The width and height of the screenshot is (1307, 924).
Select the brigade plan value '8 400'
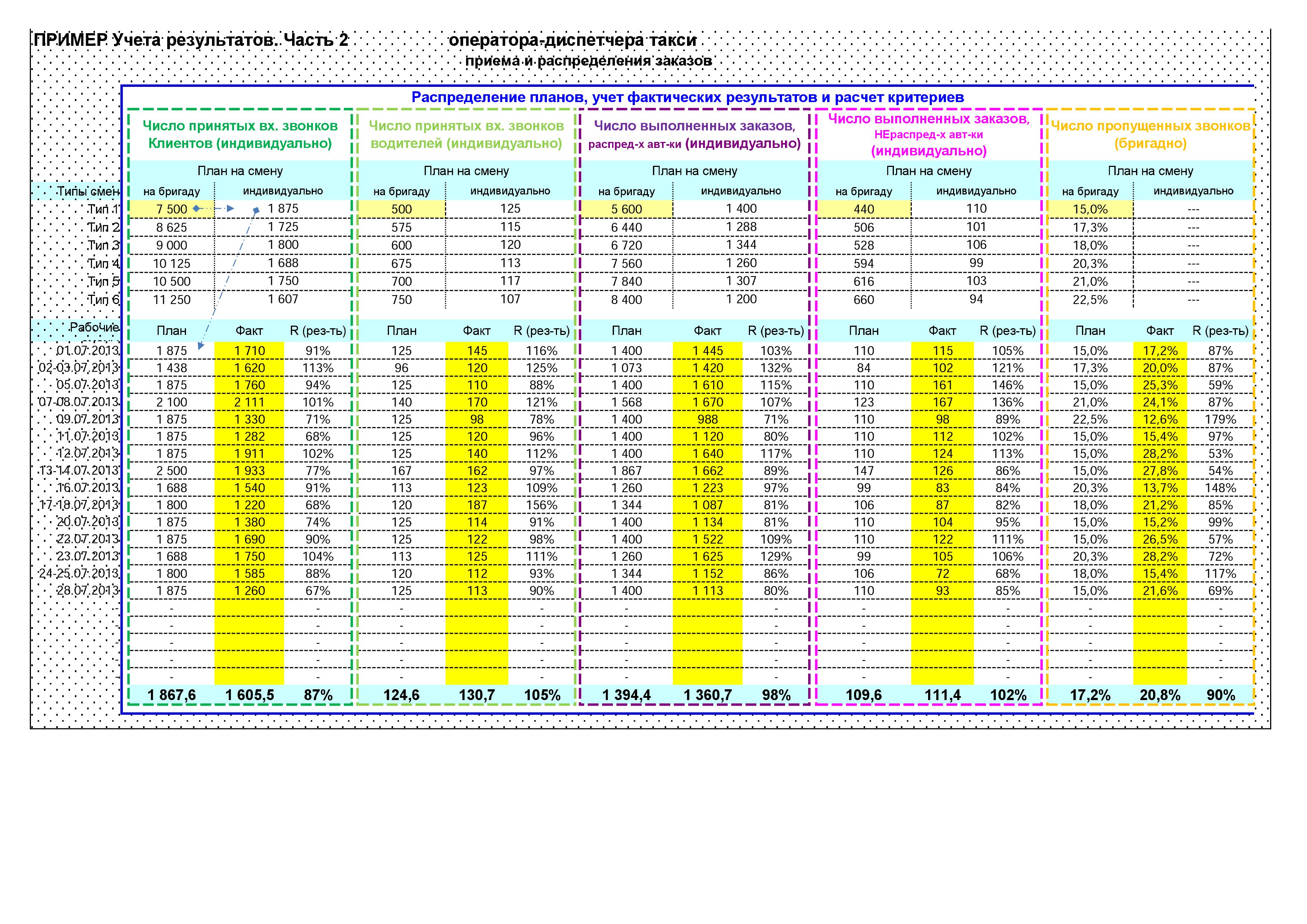[x=627, y=300]
